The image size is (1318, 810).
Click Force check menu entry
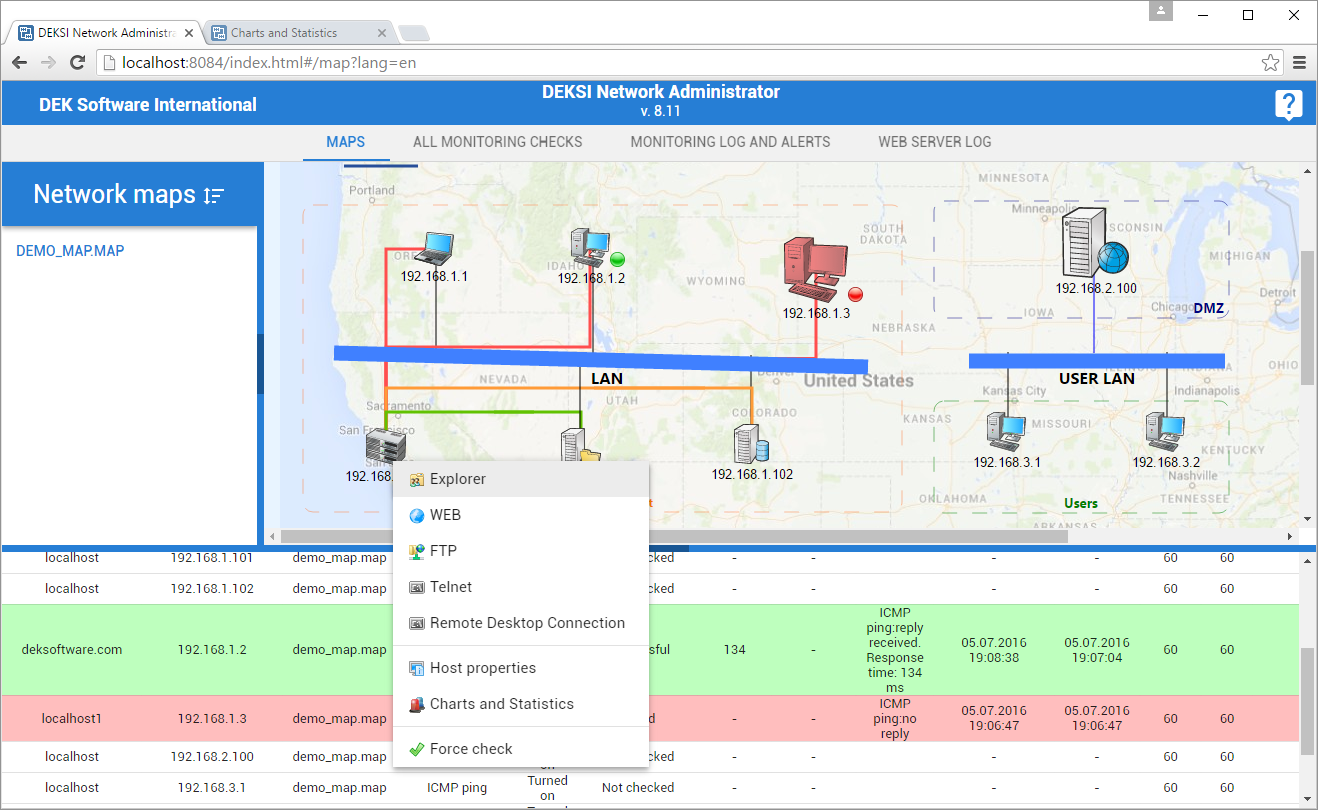(471, 749)
